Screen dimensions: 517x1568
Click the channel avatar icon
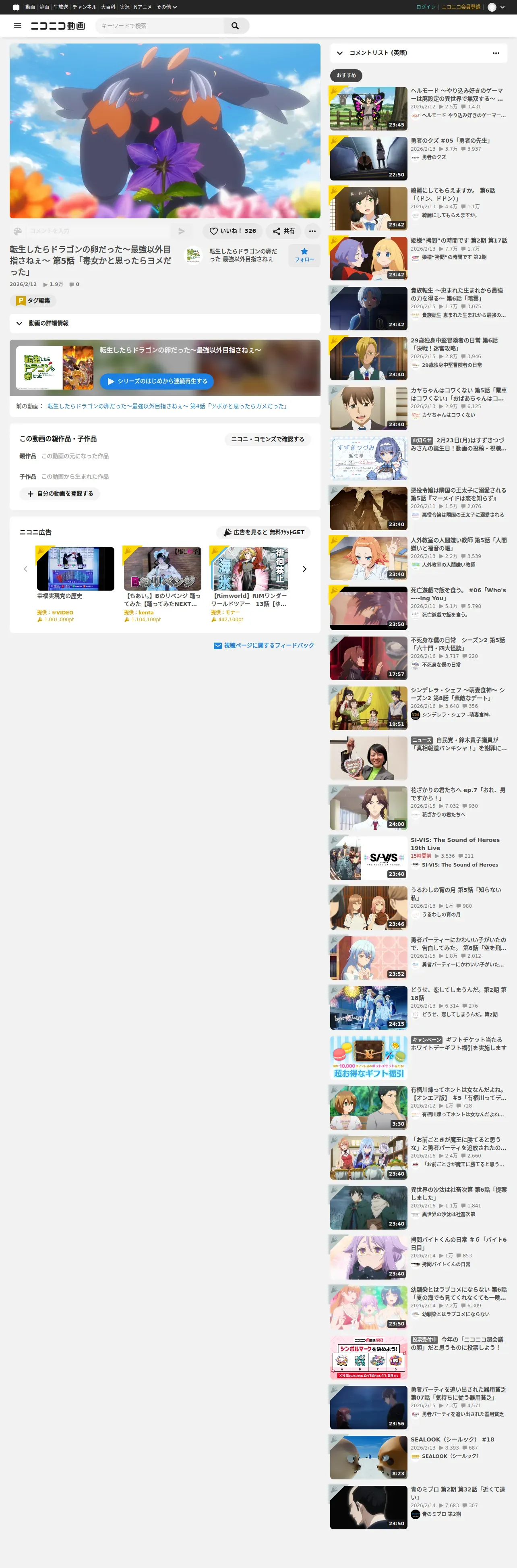(x=193, y=255)
